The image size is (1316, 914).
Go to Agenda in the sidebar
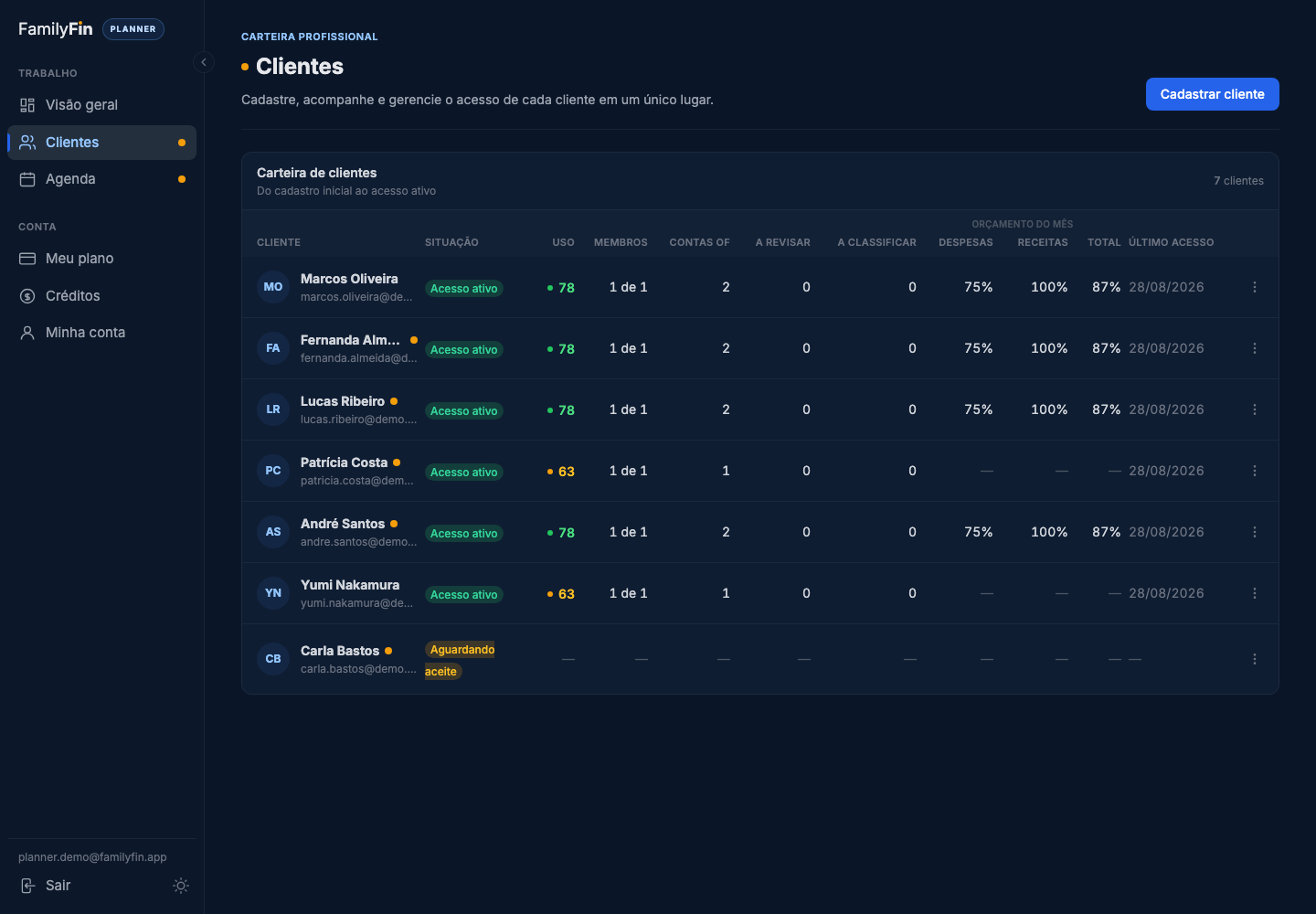point(101,179)
